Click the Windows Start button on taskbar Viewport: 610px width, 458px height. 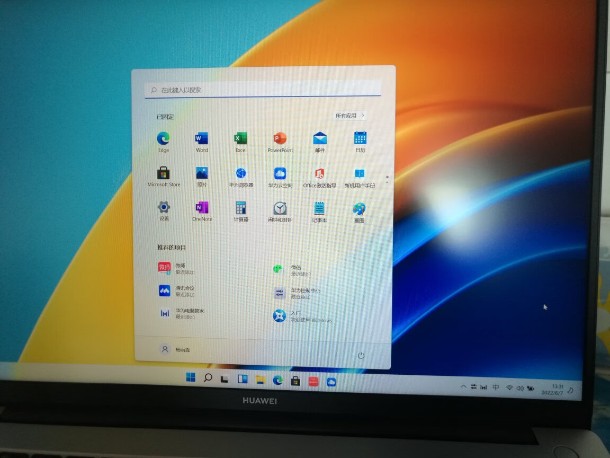point(189,380)
